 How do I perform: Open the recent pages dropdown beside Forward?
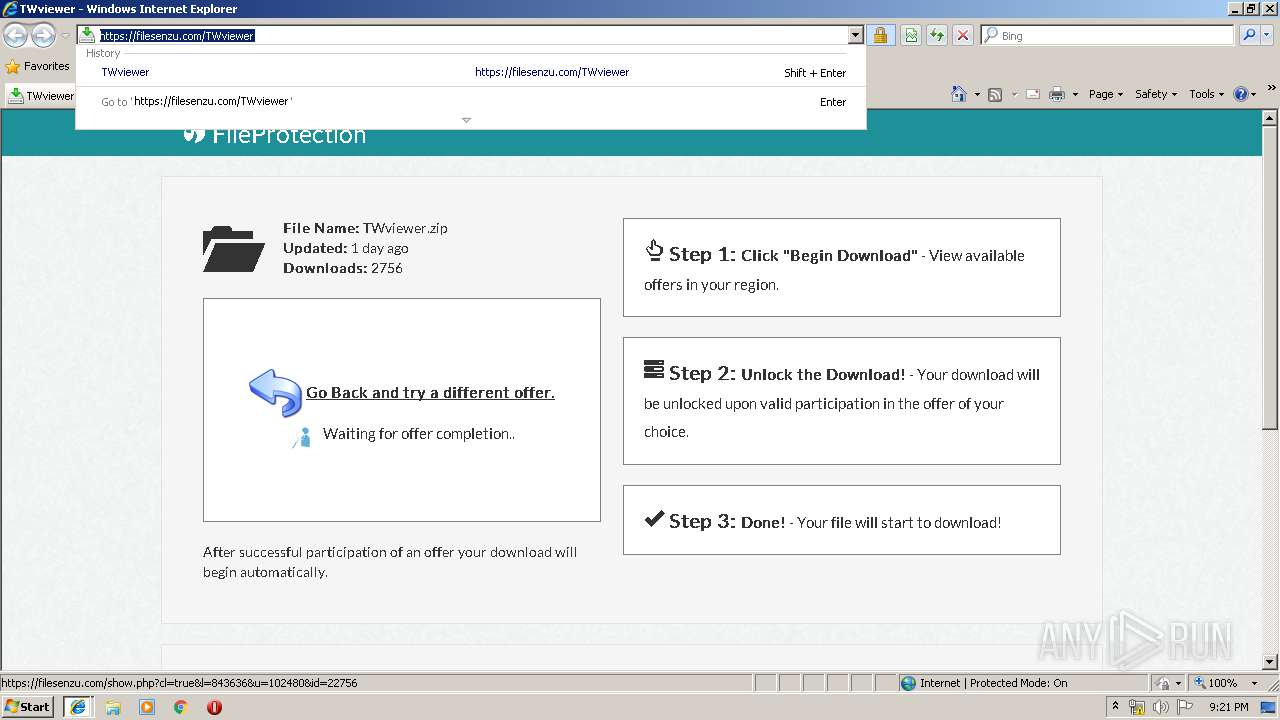pyautogui.click(x=65, y=36)
